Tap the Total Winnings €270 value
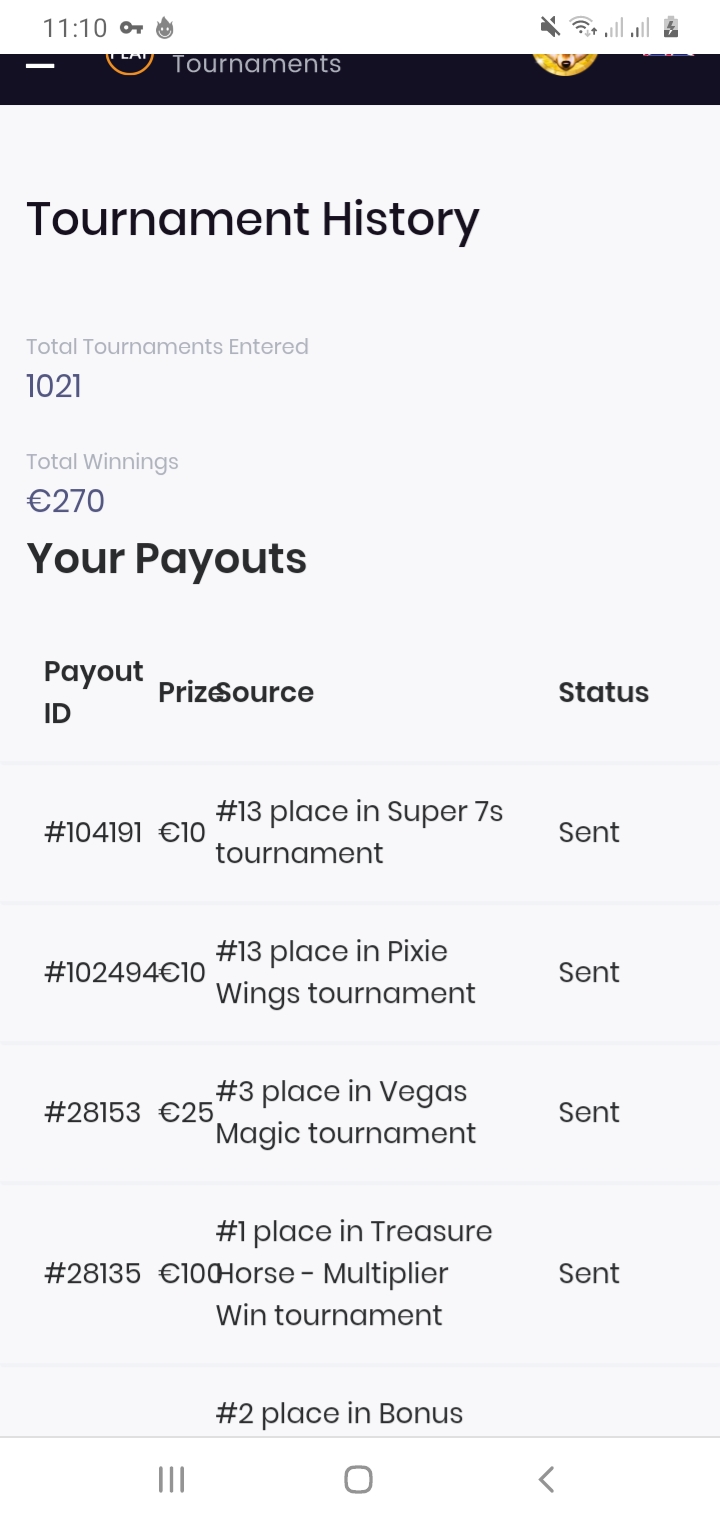 65,501
